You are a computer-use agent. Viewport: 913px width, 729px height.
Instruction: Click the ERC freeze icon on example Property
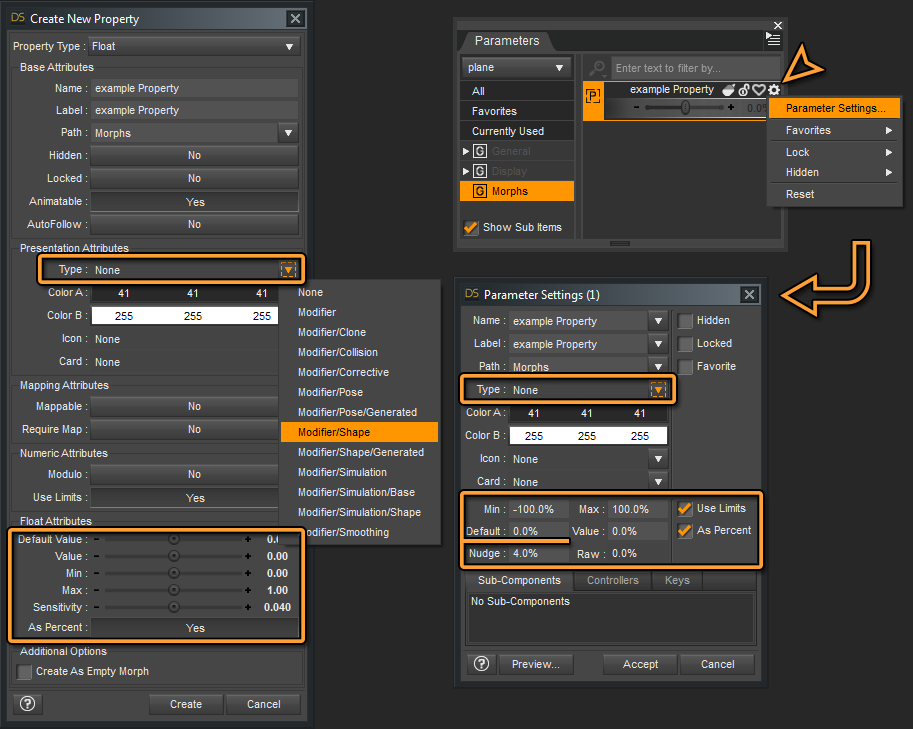(729, 90)
